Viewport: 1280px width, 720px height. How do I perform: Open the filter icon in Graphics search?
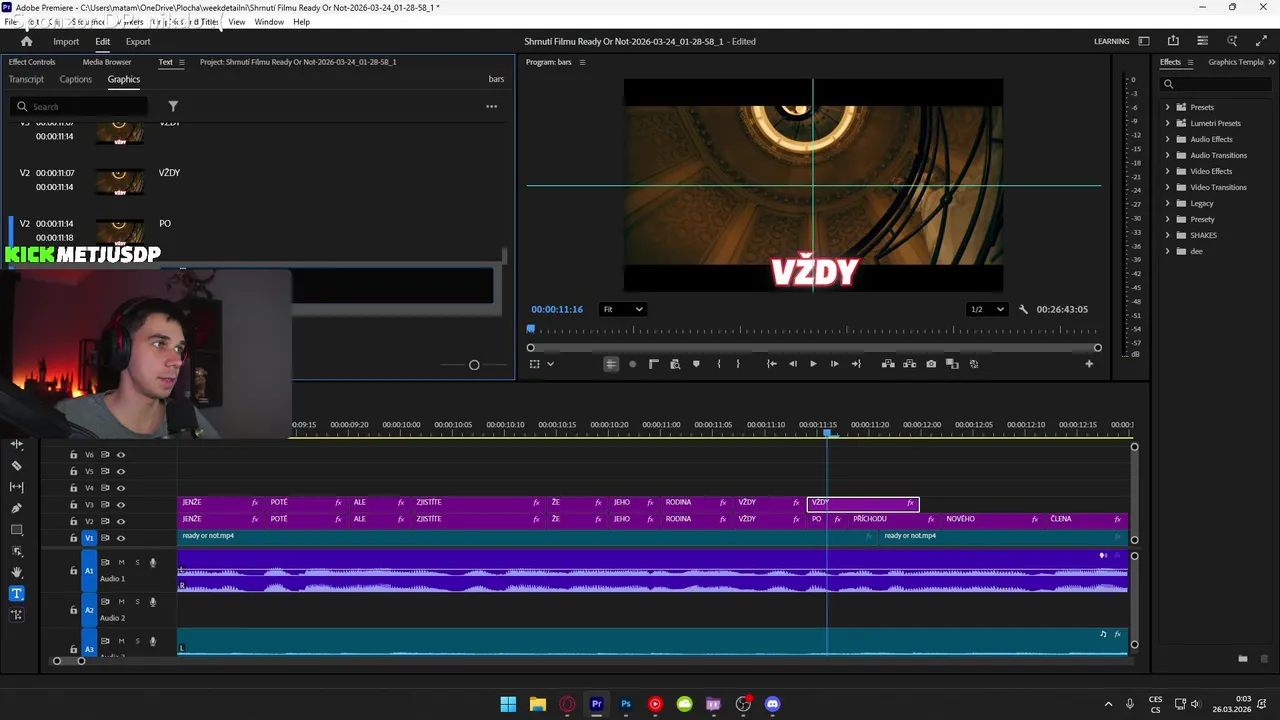(x=173, y=106)
